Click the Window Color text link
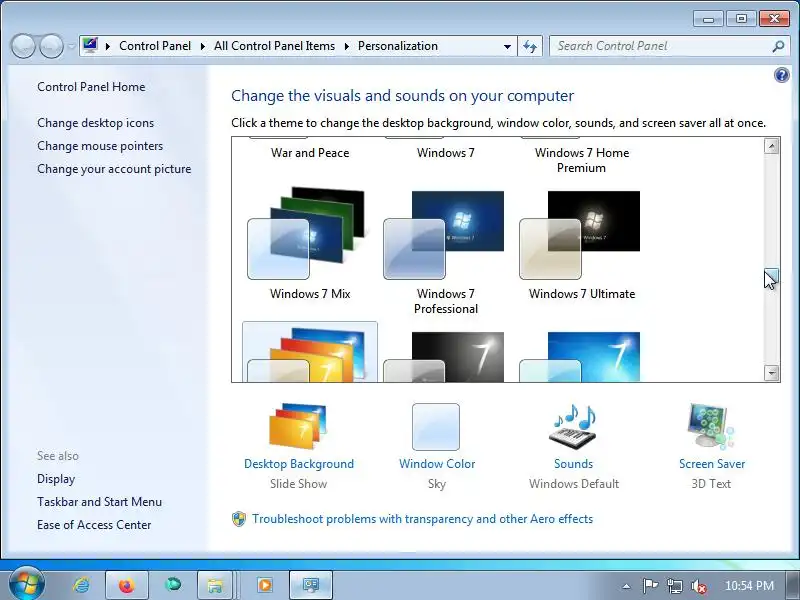Image resolution: width=800 pixels, height=600 pixels. [437, 464]
